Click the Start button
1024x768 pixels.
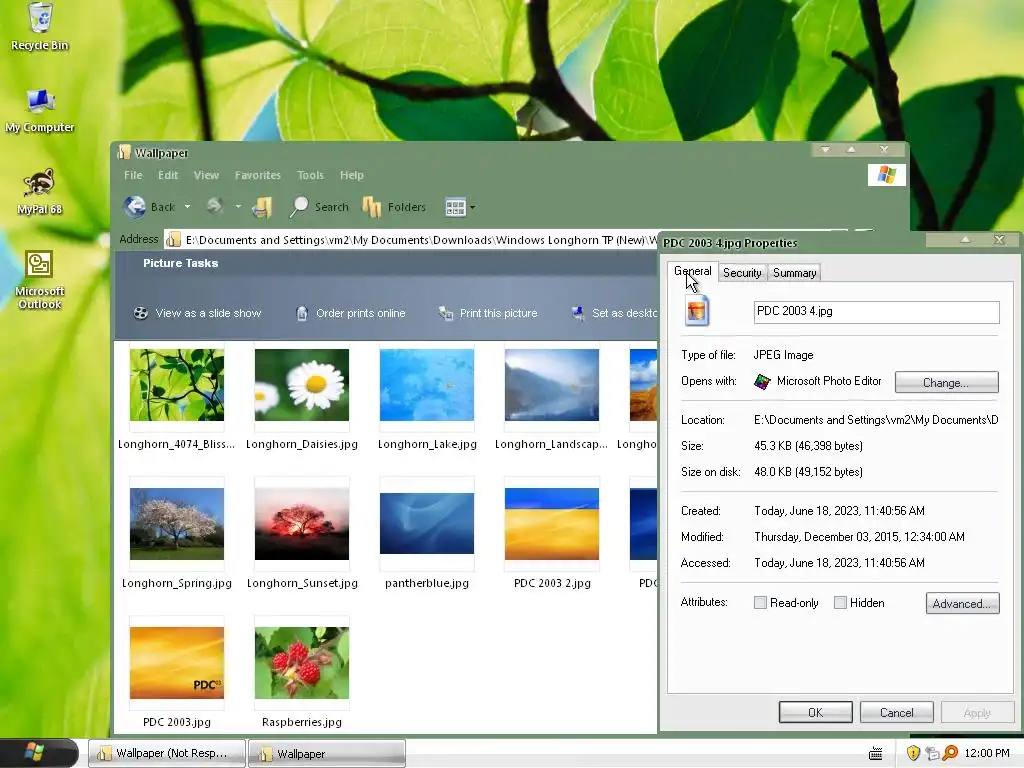(x=39, y=753)
